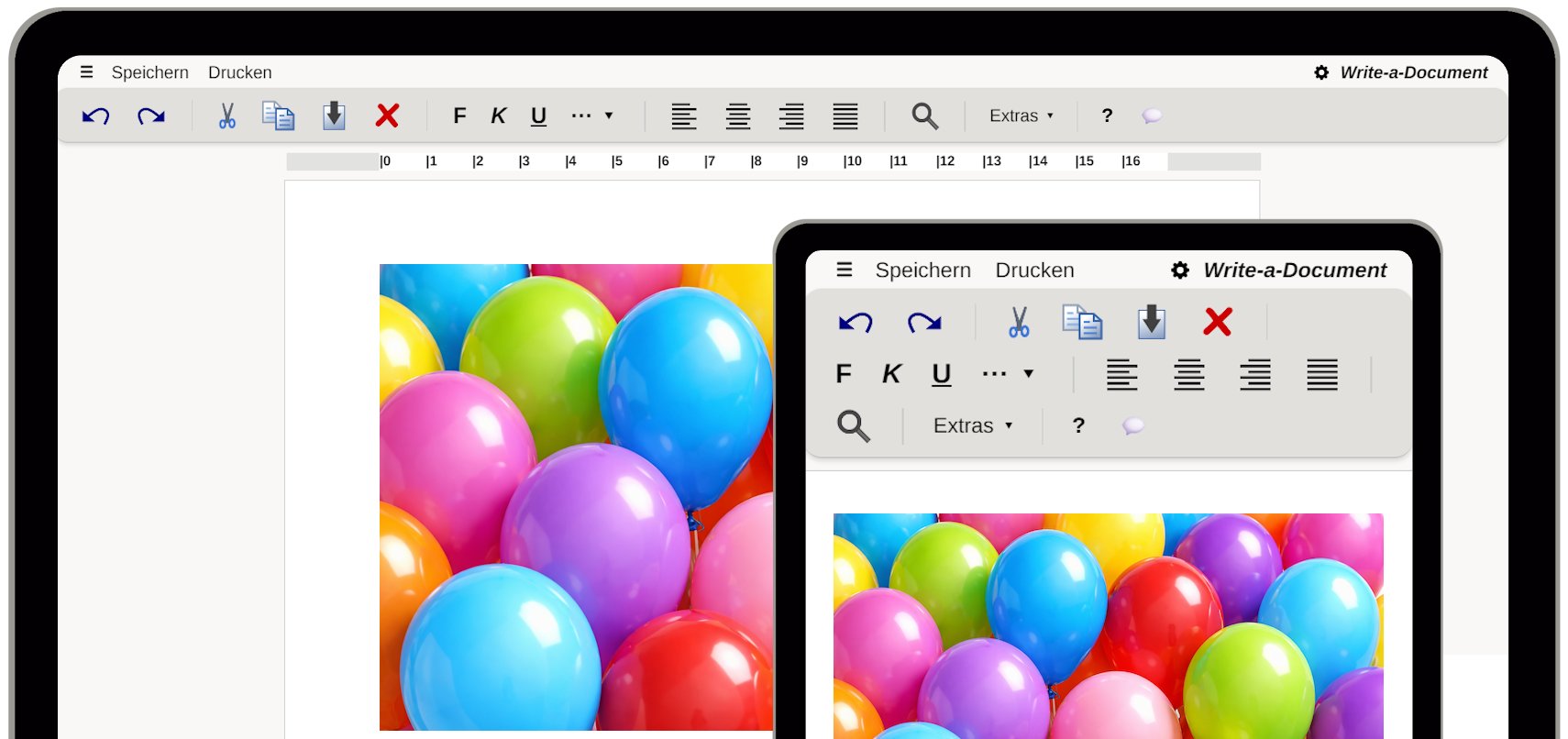Image resolution: width=1568 pixels, height=739 pixels.
Task: Select balloon image in tablet document
Action: [1109, 626]
